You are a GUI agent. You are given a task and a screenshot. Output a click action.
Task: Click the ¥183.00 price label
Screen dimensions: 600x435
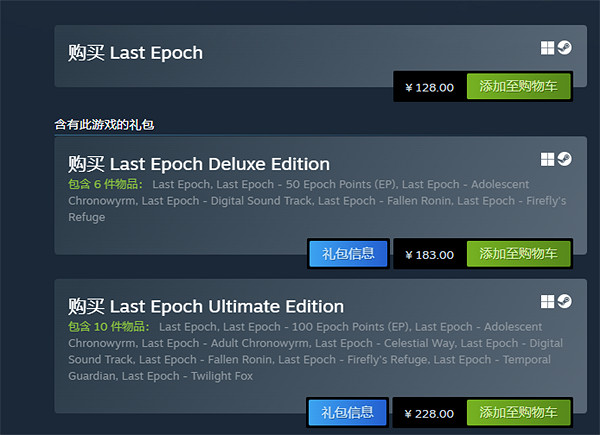[430, 254]
